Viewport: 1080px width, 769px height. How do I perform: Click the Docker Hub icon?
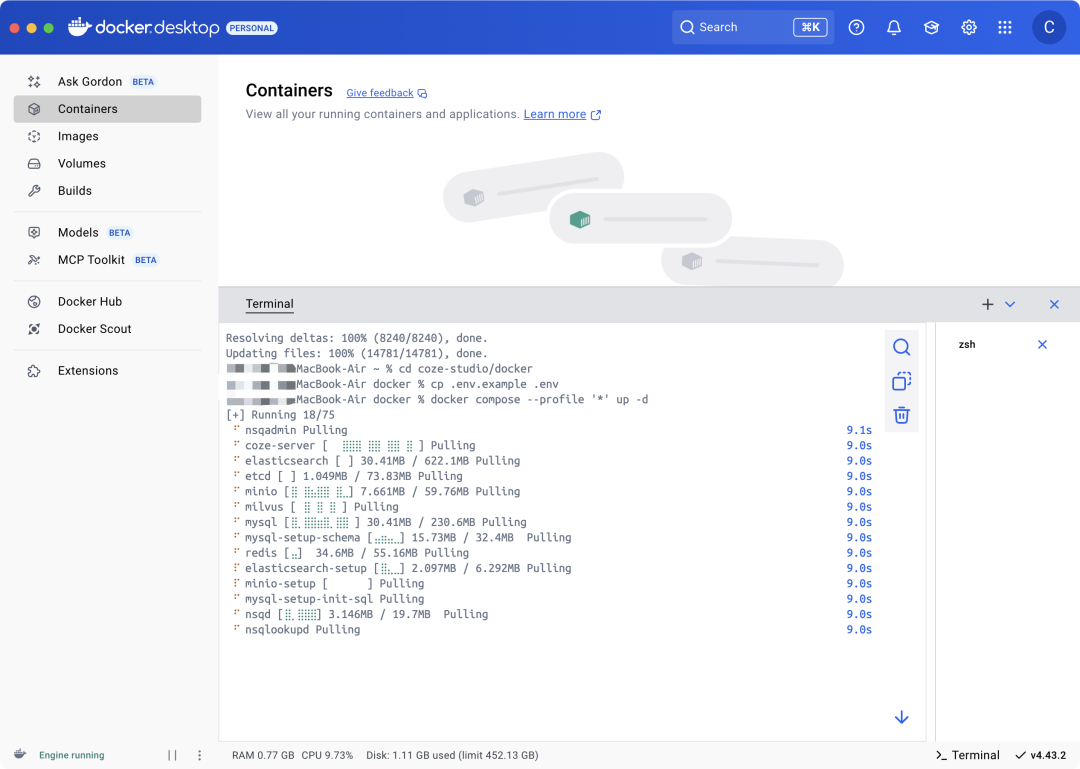point(34,302)
